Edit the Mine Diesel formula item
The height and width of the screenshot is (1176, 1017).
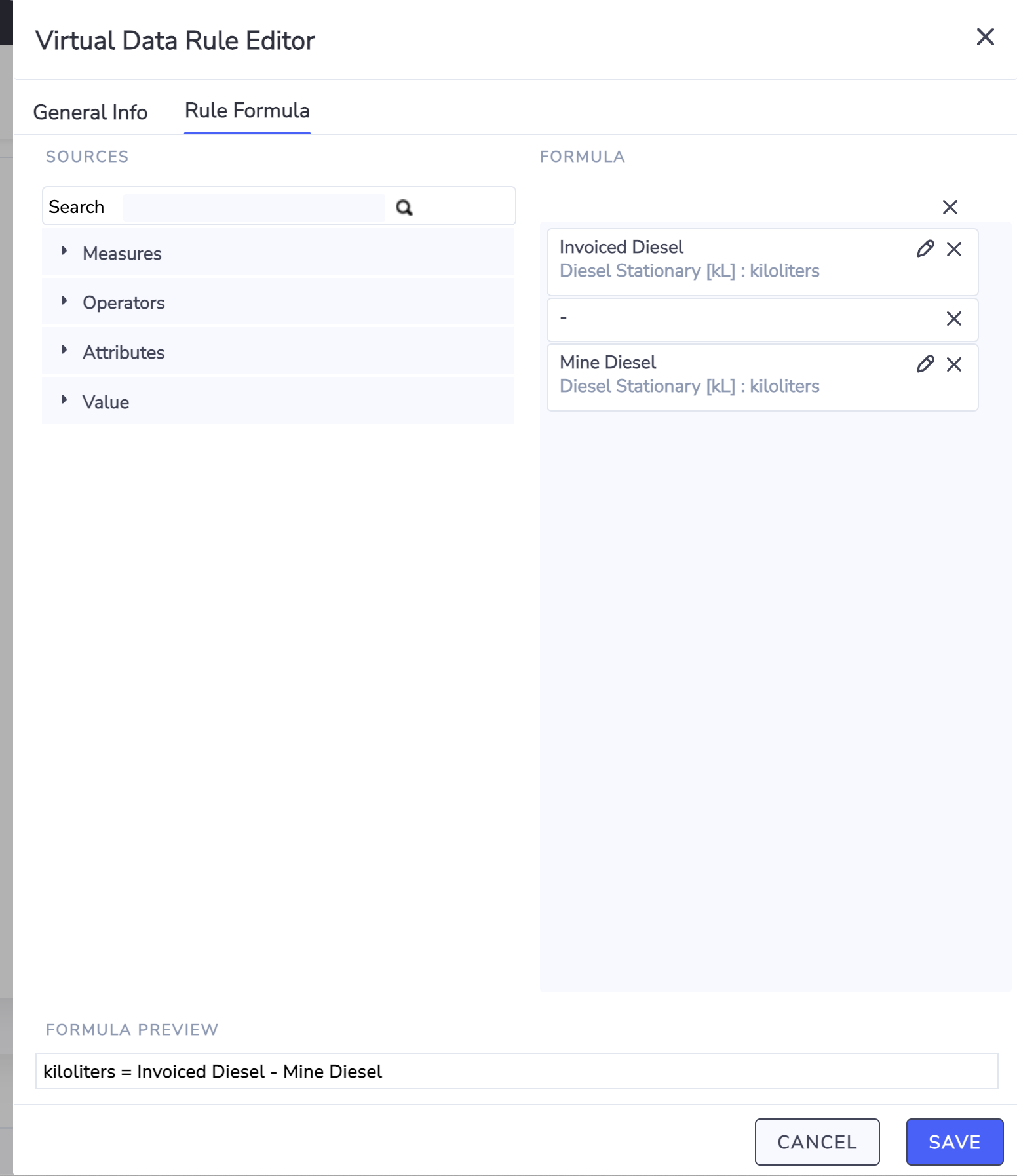click(925, 364)
